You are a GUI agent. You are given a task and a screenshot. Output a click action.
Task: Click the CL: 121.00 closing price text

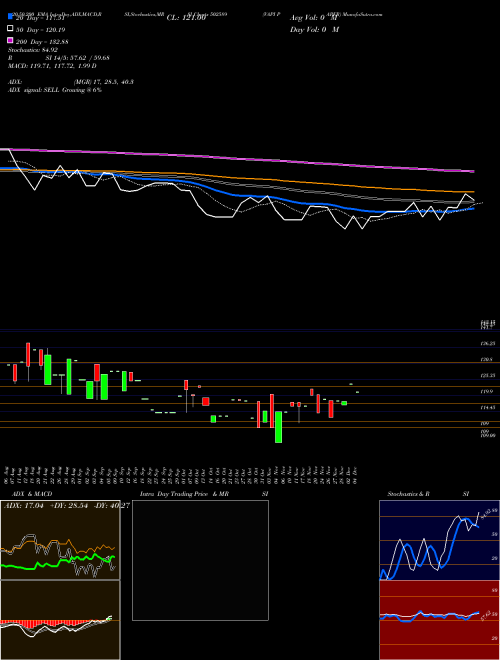[186, 18]
